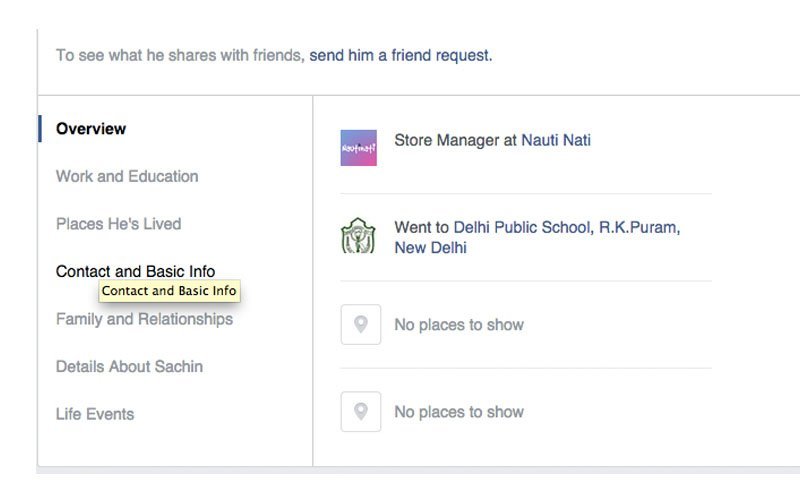The image size is (800, 500).
Task: Click the first No places to show text
Action: [459, 324]
